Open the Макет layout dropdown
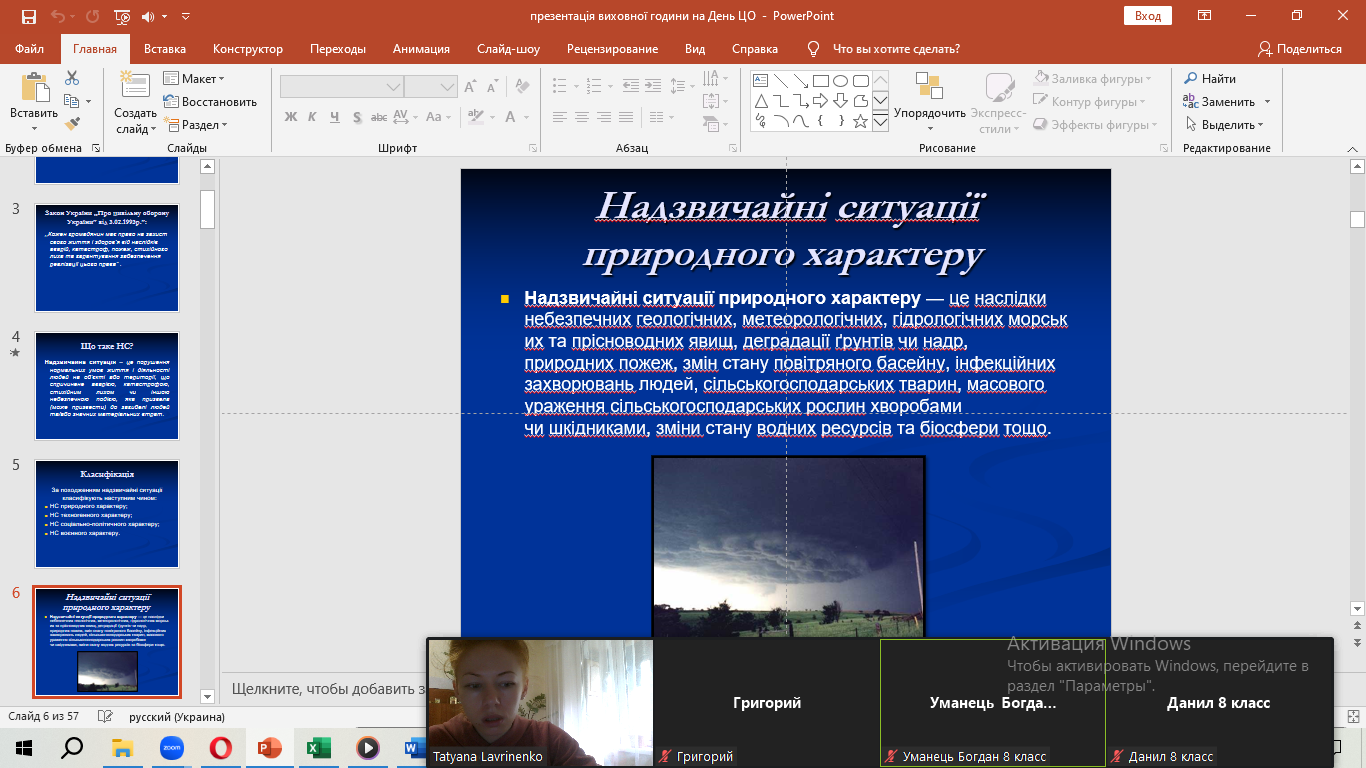 (x=195, y=79)
